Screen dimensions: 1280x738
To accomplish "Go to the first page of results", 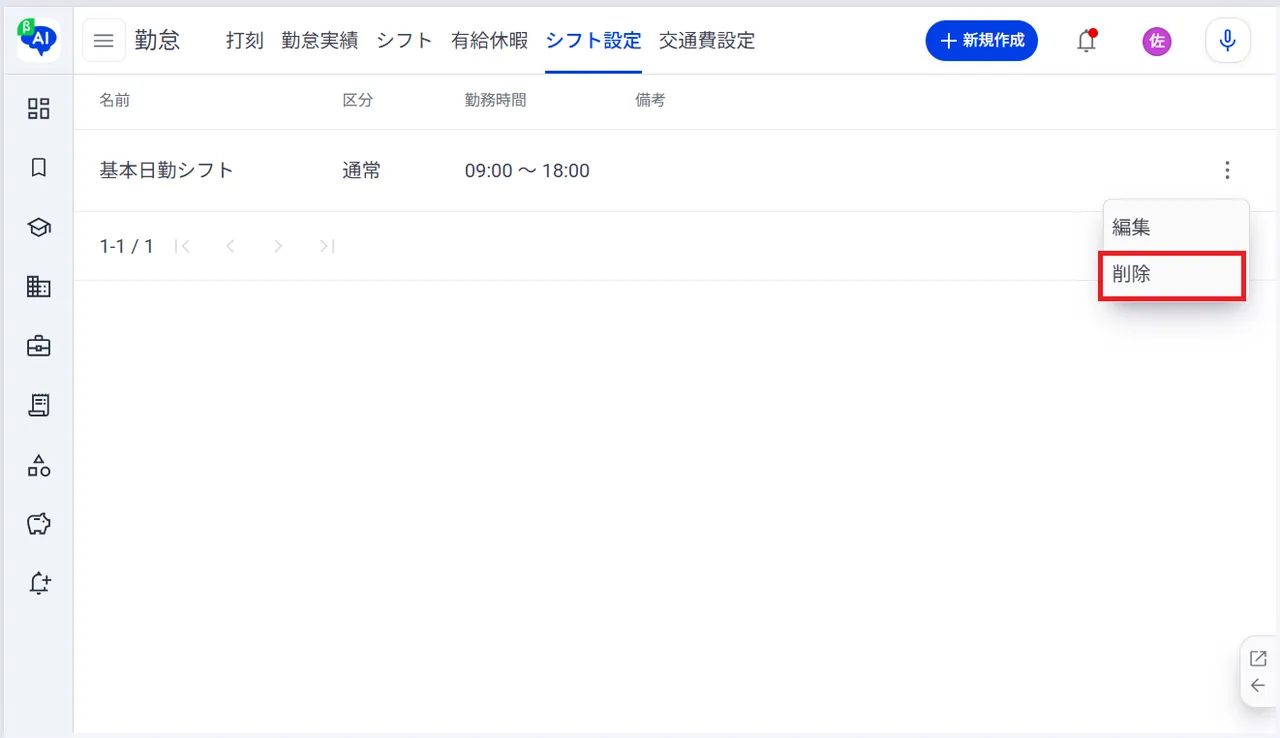I will pyautogui.click(x=182, y=246).
